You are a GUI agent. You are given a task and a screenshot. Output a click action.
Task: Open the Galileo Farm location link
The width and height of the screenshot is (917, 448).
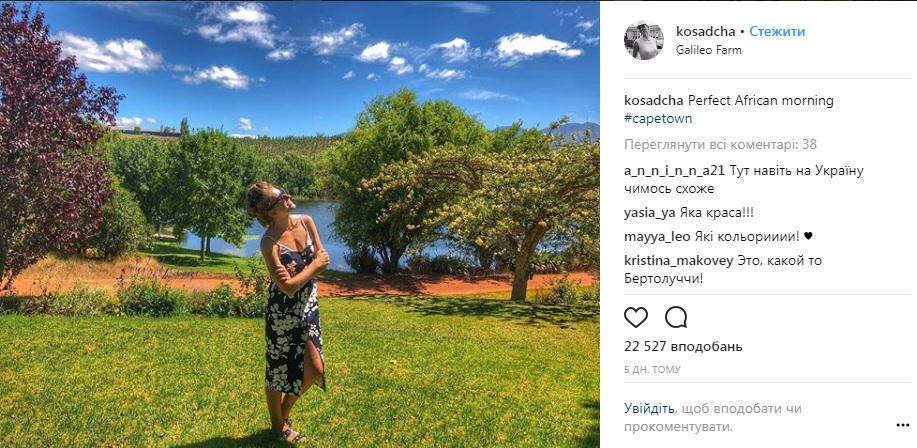tap(709, 50)
